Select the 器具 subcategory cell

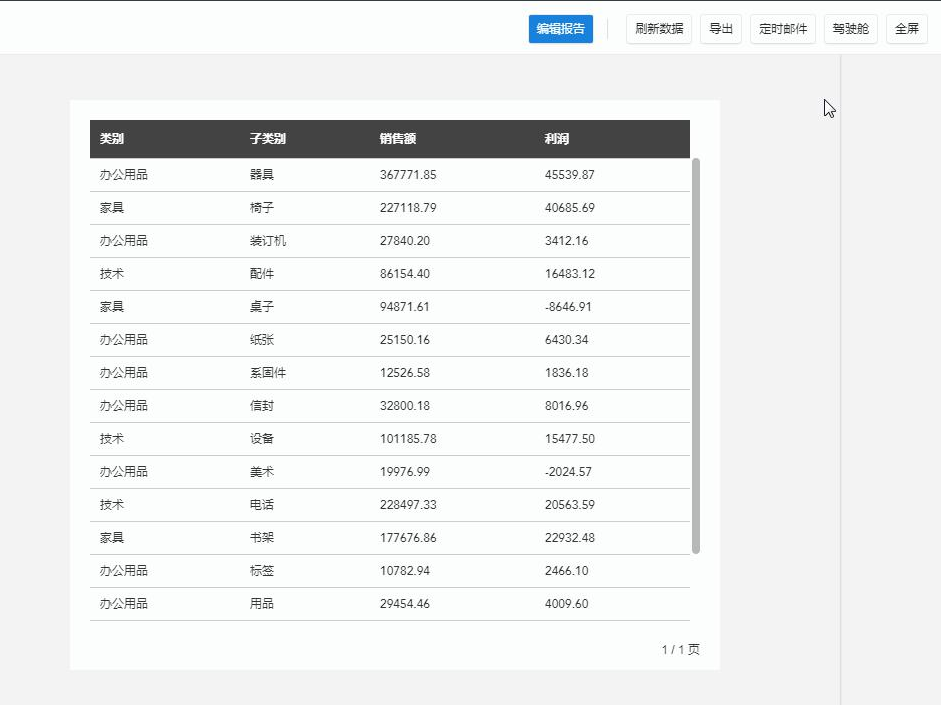(261, 175)
